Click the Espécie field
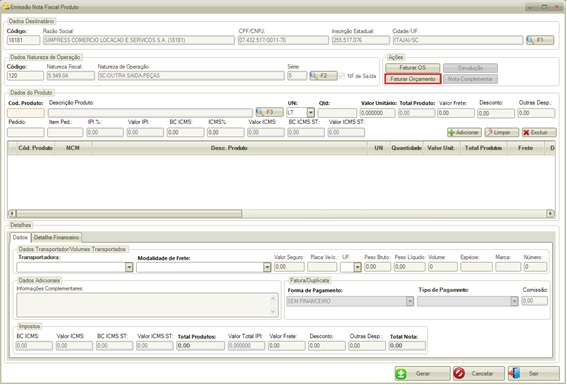This screenshot has width=567, height=385. 476,267
